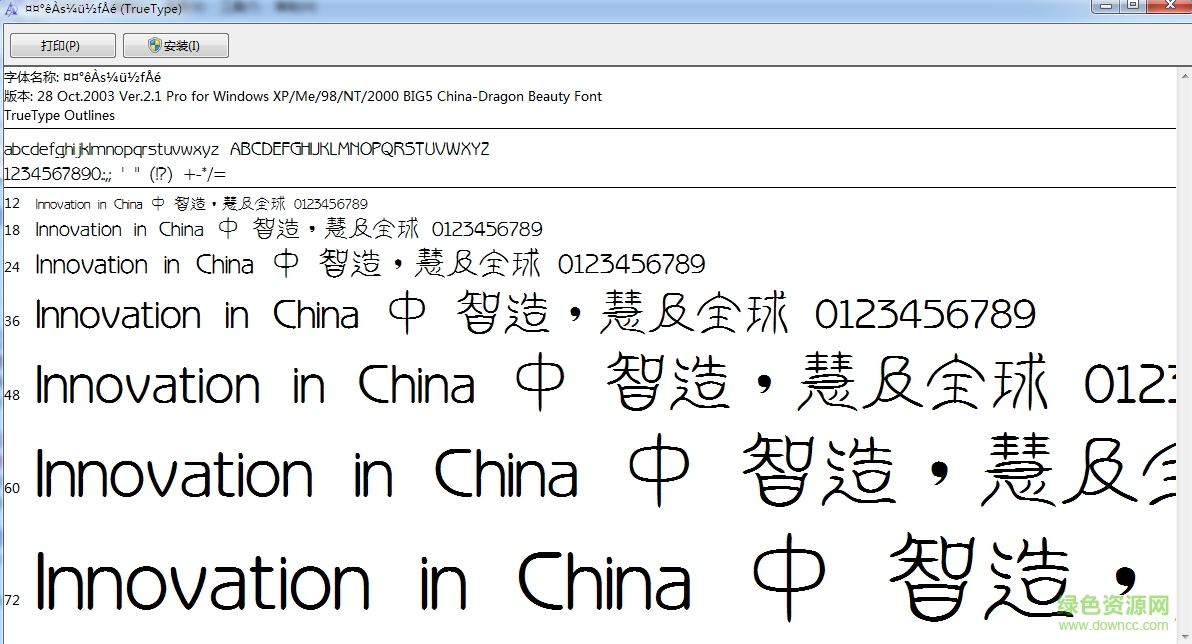The width and height of the screenshot is (1192, 644).
Task: Click the size 12 preview sample line
Action: pyautogui.click(x=200, y=203)
